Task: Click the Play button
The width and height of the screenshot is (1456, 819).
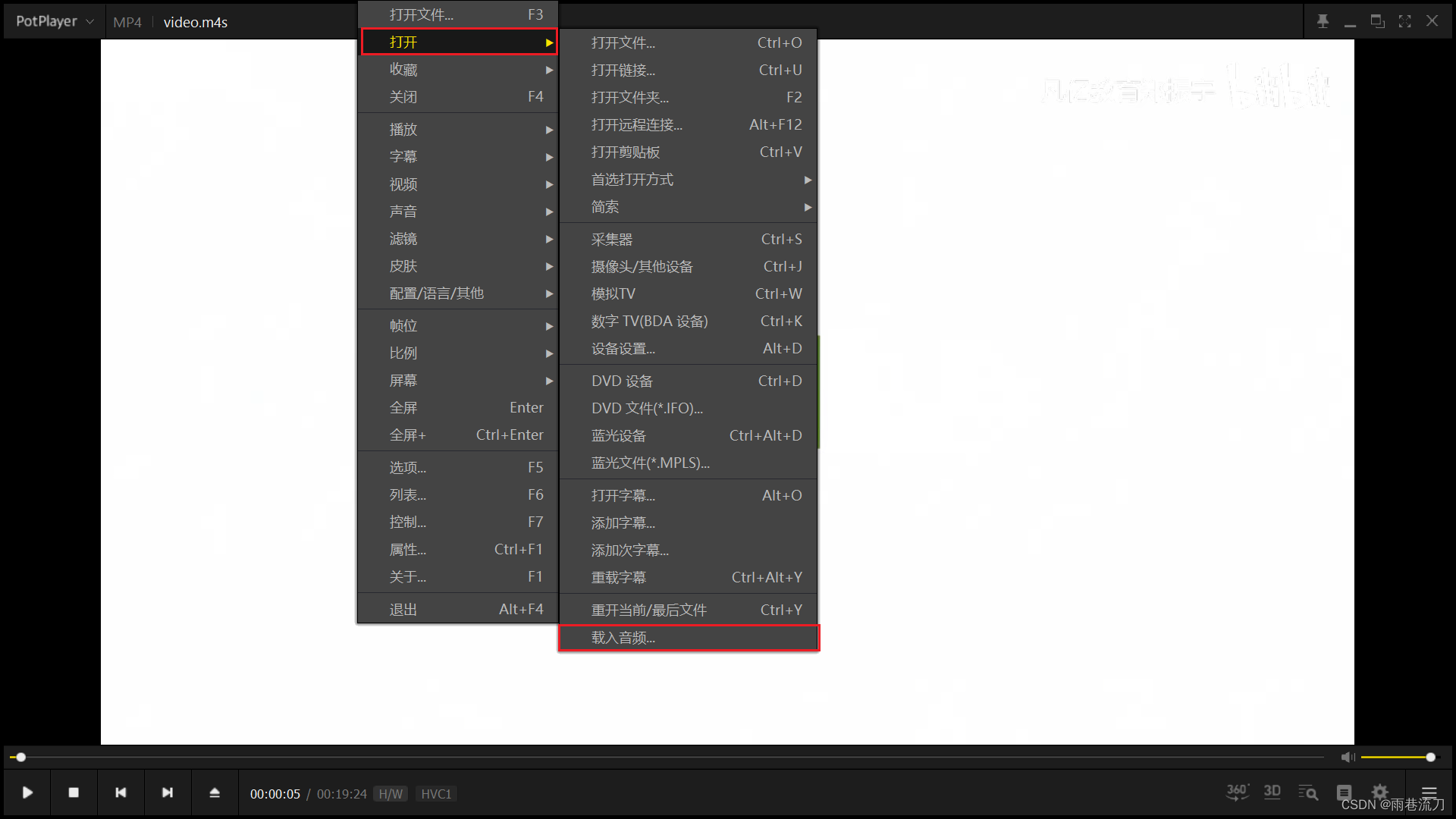Action: [27, 792]
